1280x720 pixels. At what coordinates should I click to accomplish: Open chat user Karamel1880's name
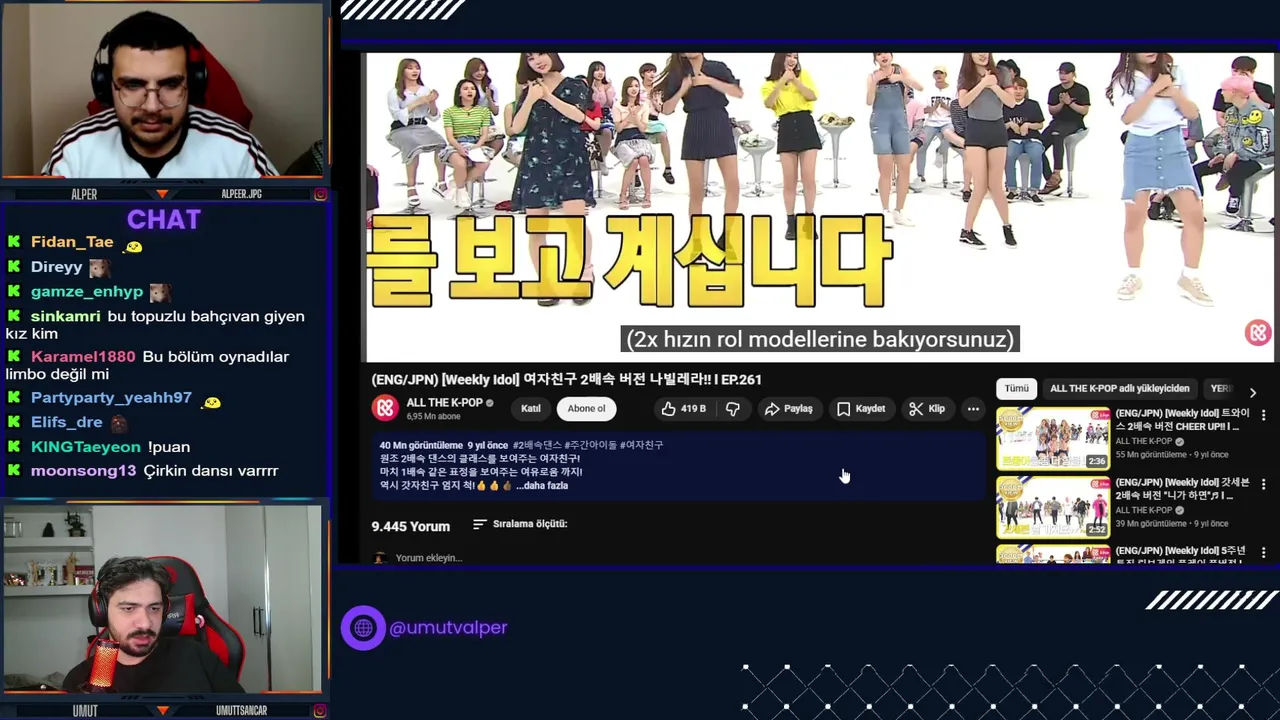[x=83, y=357]
